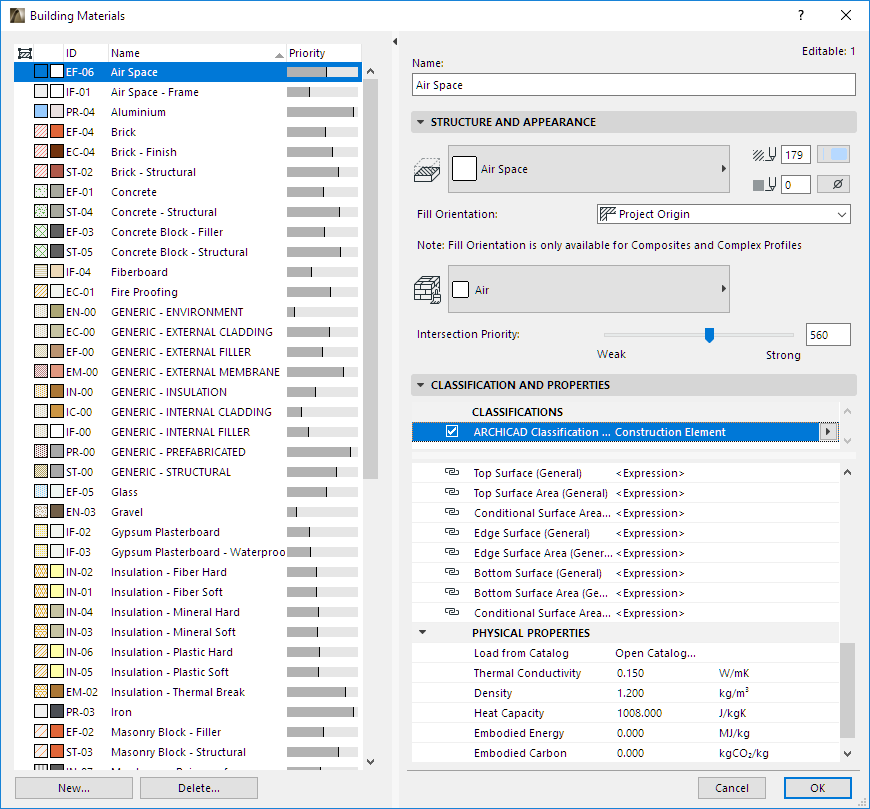Click the fill foreground pen icon
This screenshot has width=870, height=809.
click(766, 154)
